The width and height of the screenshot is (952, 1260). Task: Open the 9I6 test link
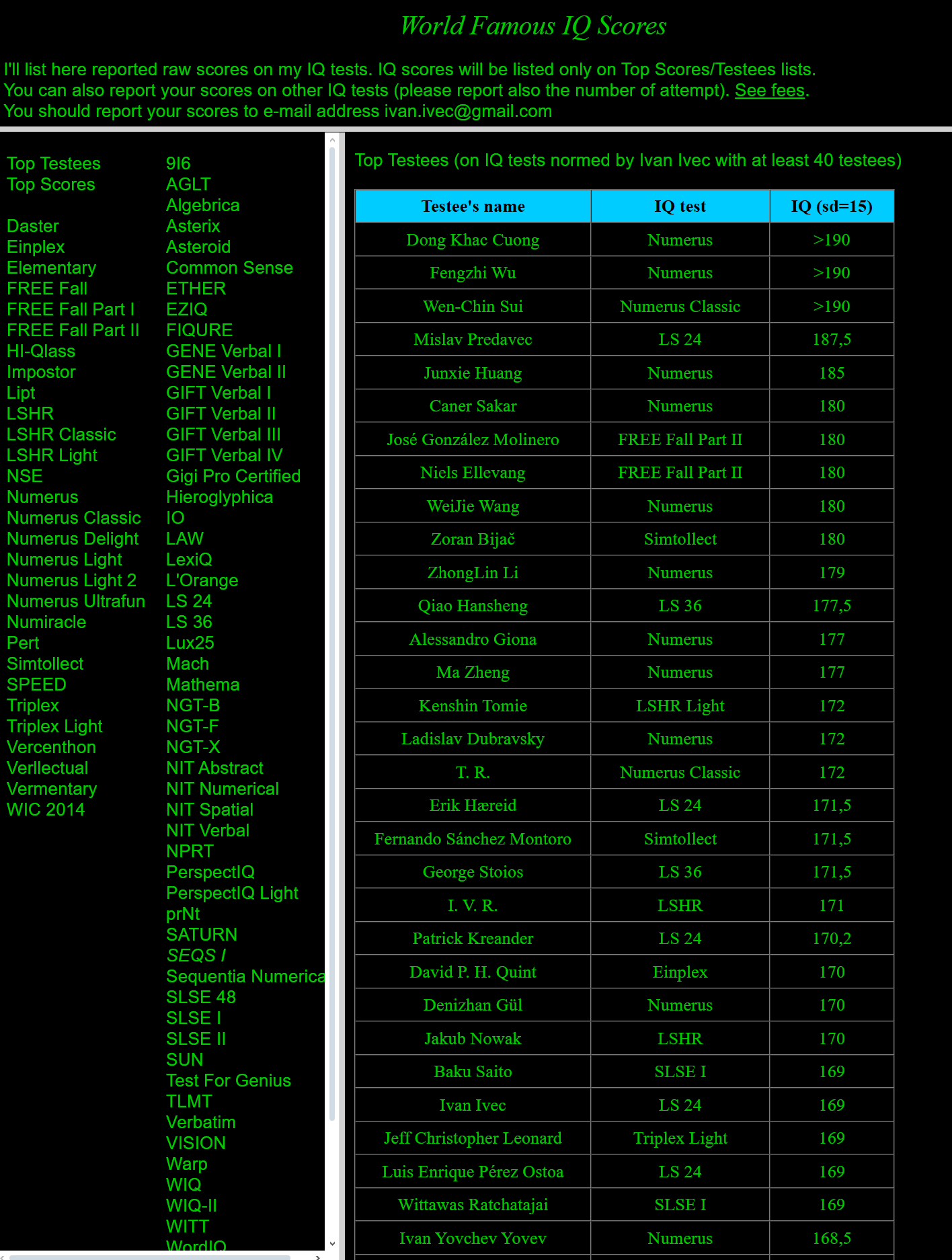point(178,163)
